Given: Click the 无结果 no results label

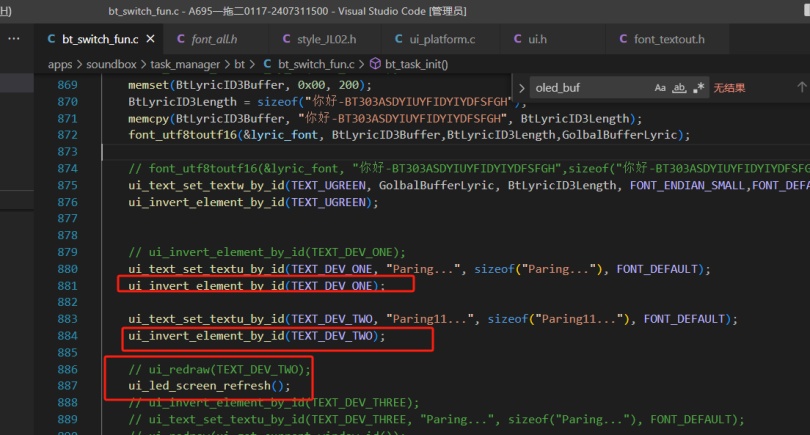Looking at the screenshot, I should point(729,88).
